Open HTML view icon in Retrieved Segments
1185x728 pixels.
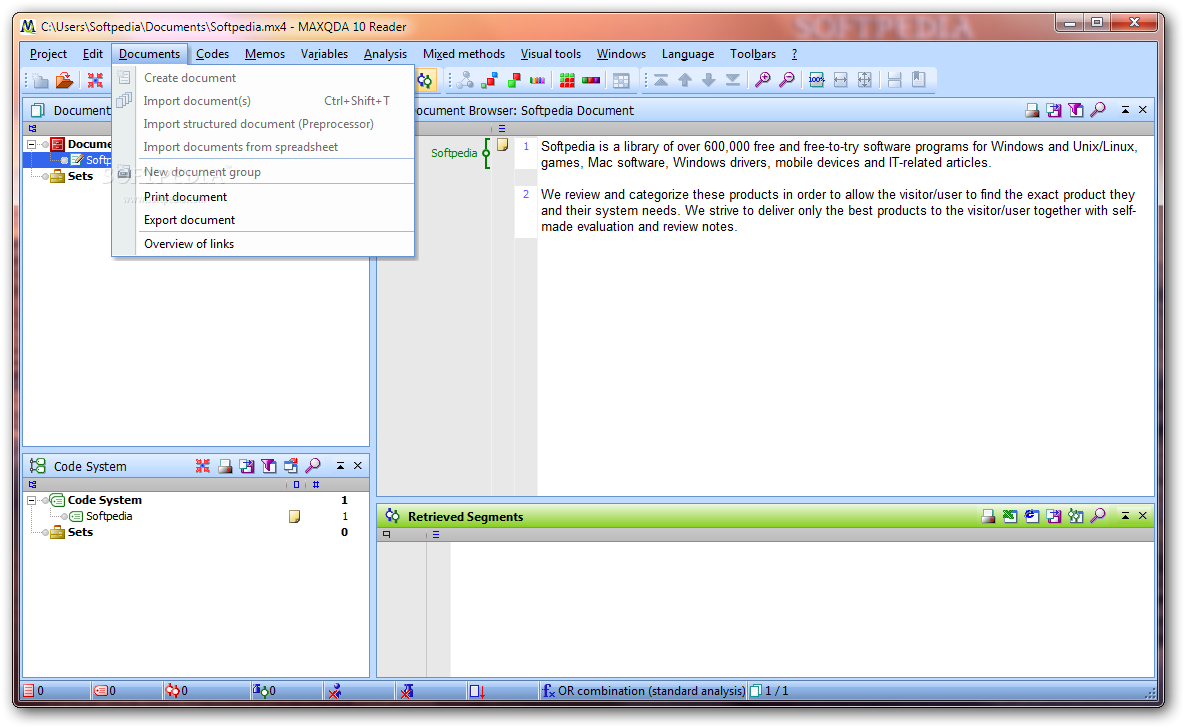[x=1032, y=516]
